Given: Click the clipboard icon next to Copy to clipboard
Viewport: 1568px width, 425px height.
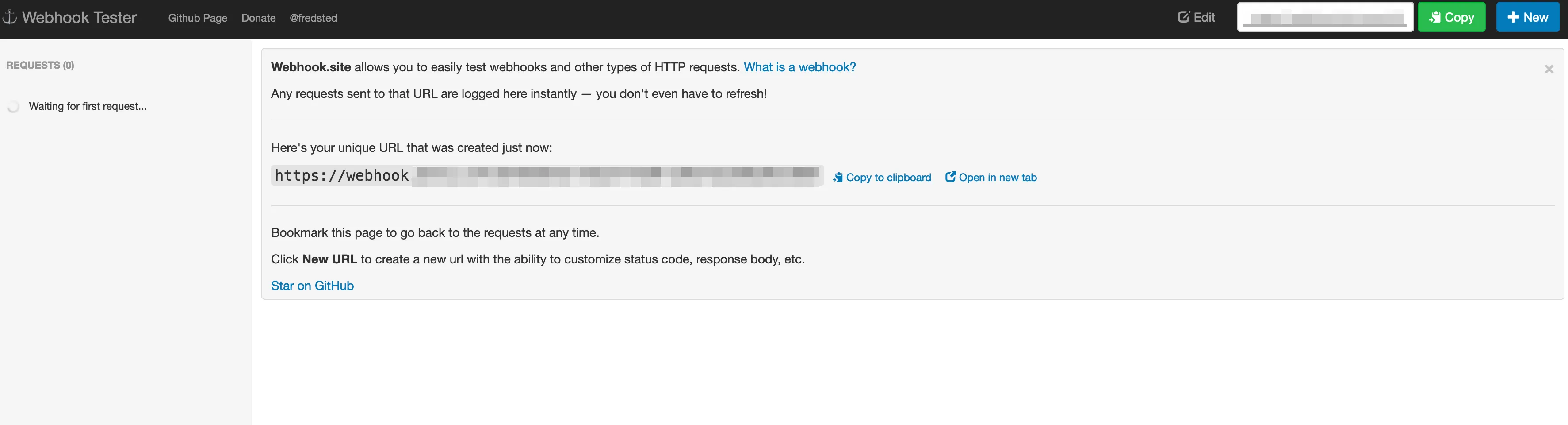Looking at the screenshot, I should coord(838,177).
